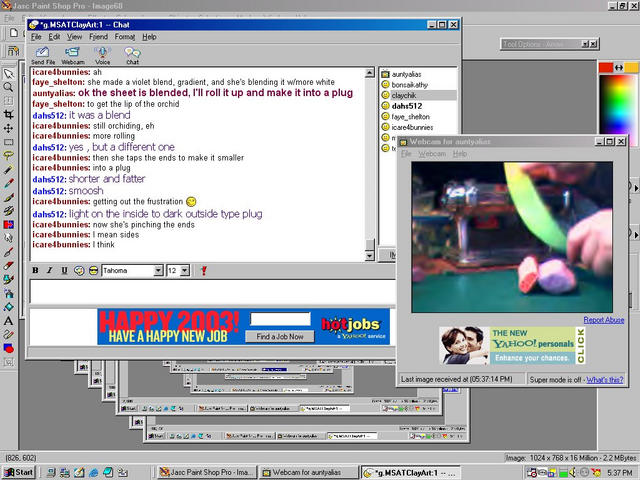Select the Dropper tool
Viewport: 640px width, 480px height.
[9, 183]
